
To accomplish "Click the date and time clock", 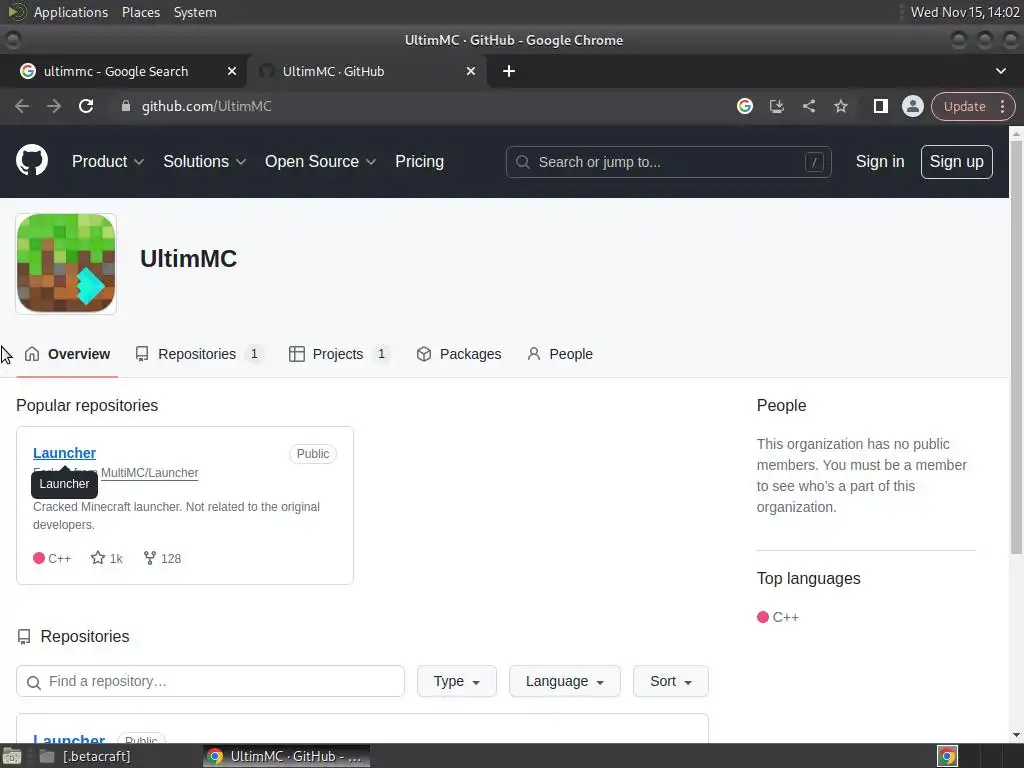I will [965, 12].
